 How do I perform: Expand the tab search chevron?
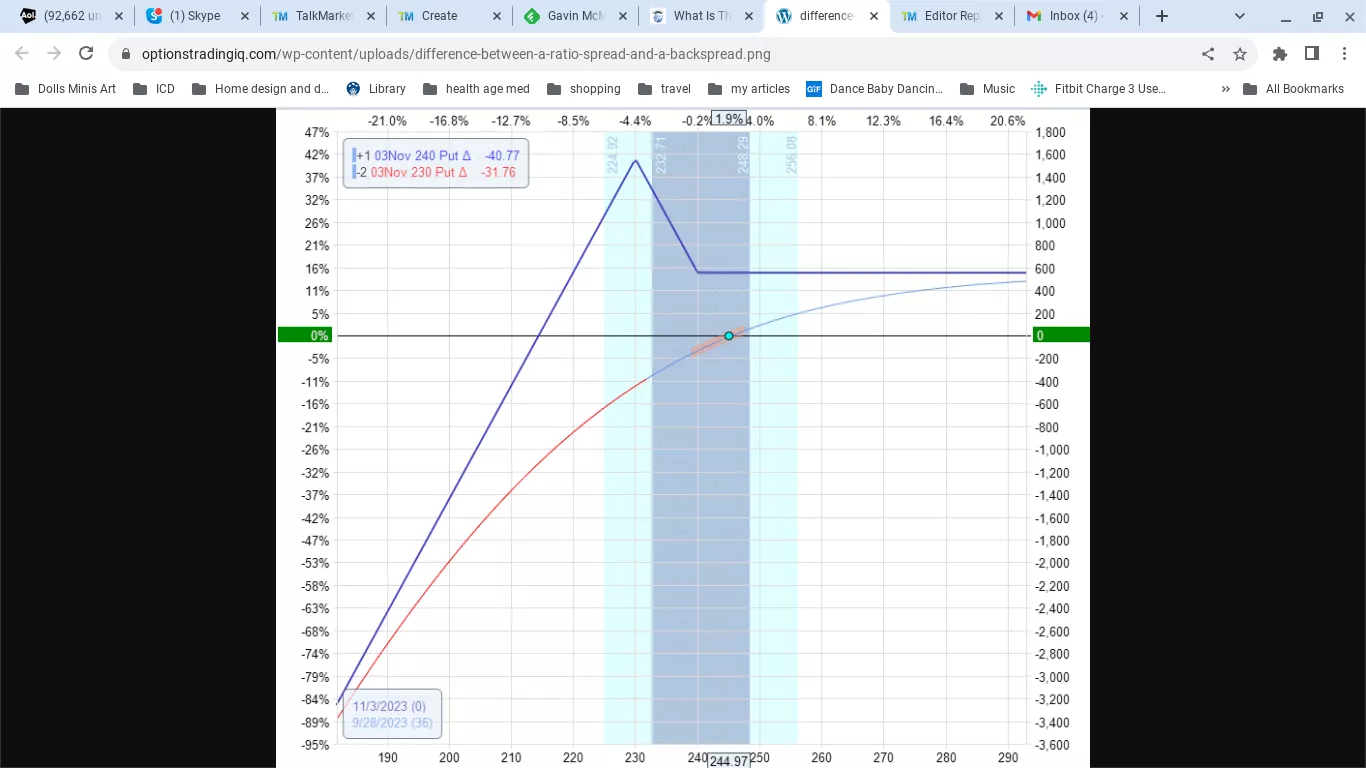(1240, 16)
